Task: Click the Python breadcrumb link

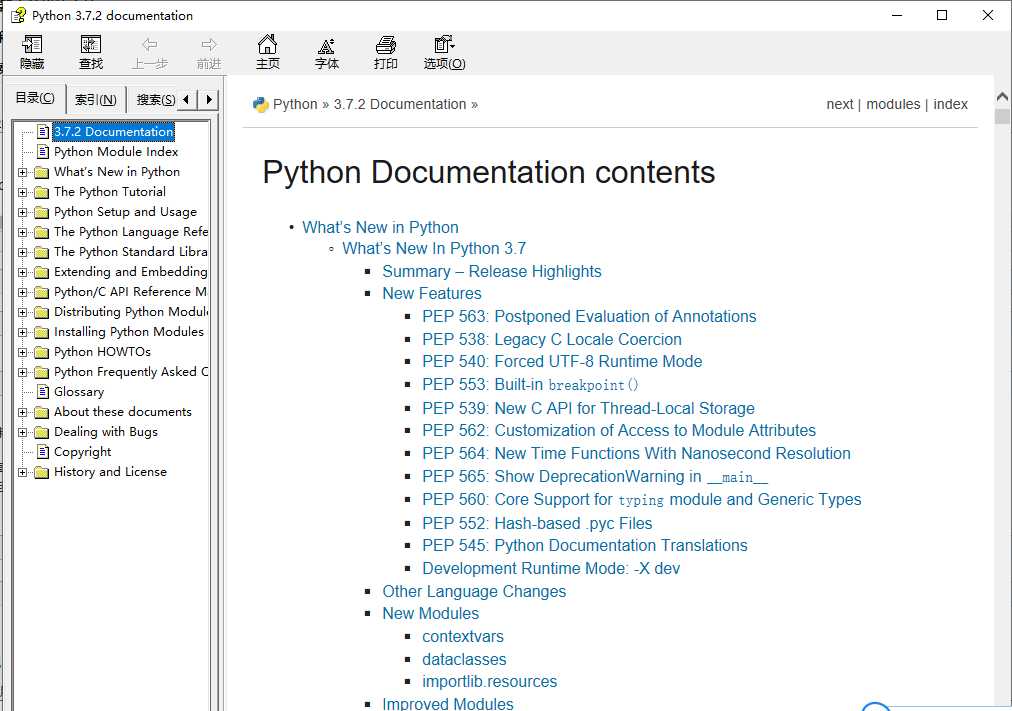Action: point(295,105)
